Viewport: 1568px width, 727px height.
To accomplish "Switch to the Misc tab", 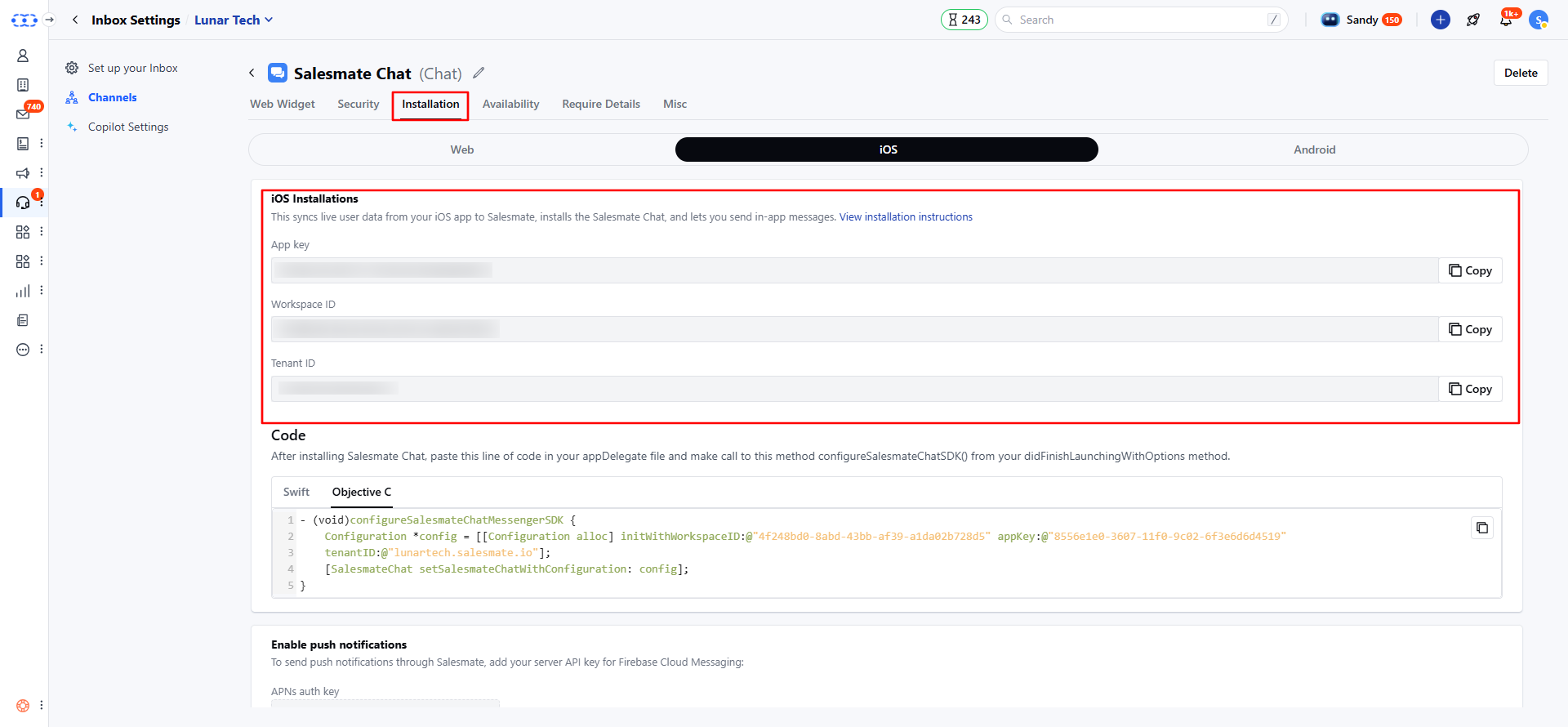I will tap(675, 104).
